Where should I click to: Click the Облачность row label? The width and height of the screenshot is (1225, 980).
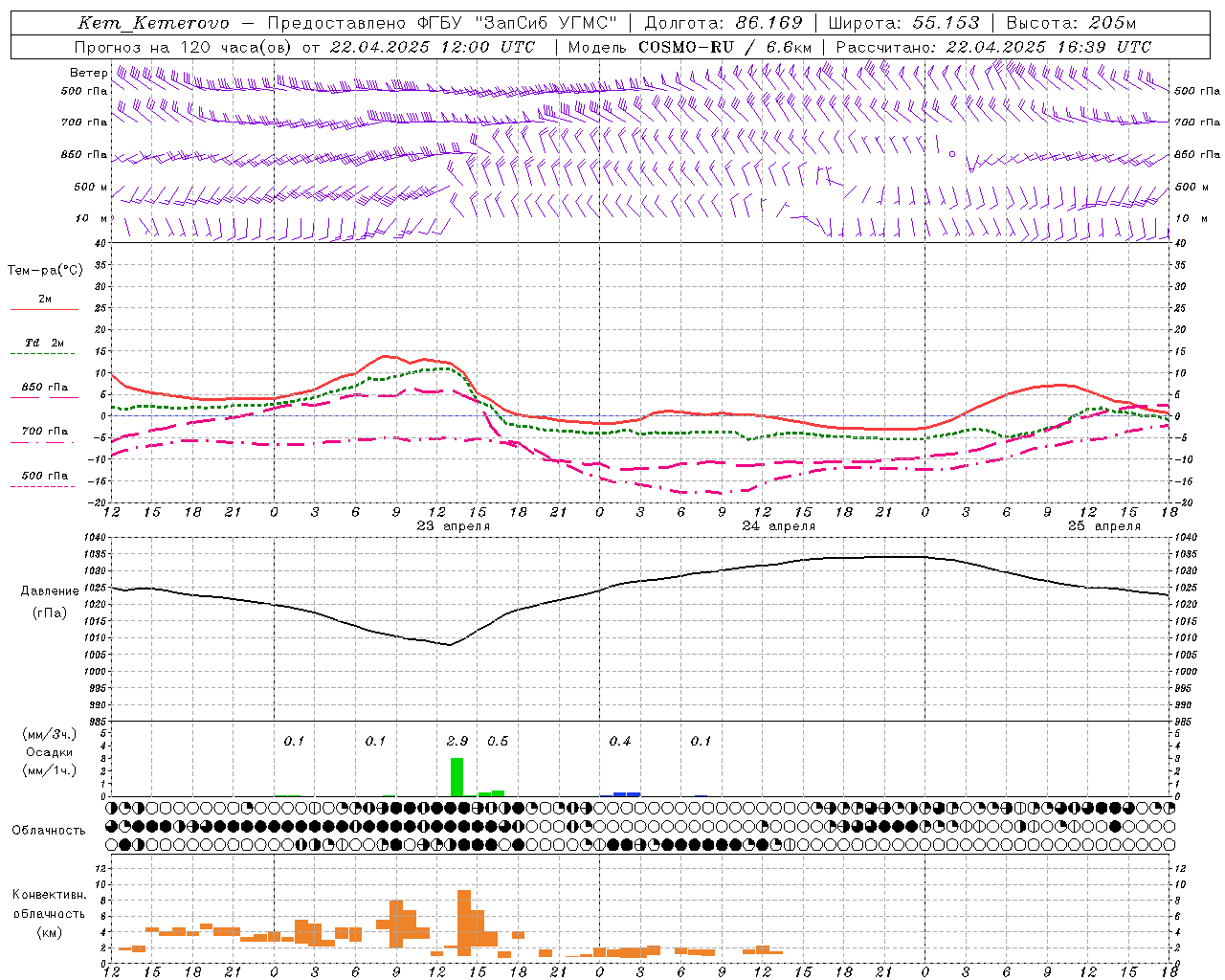click(49, 830)
